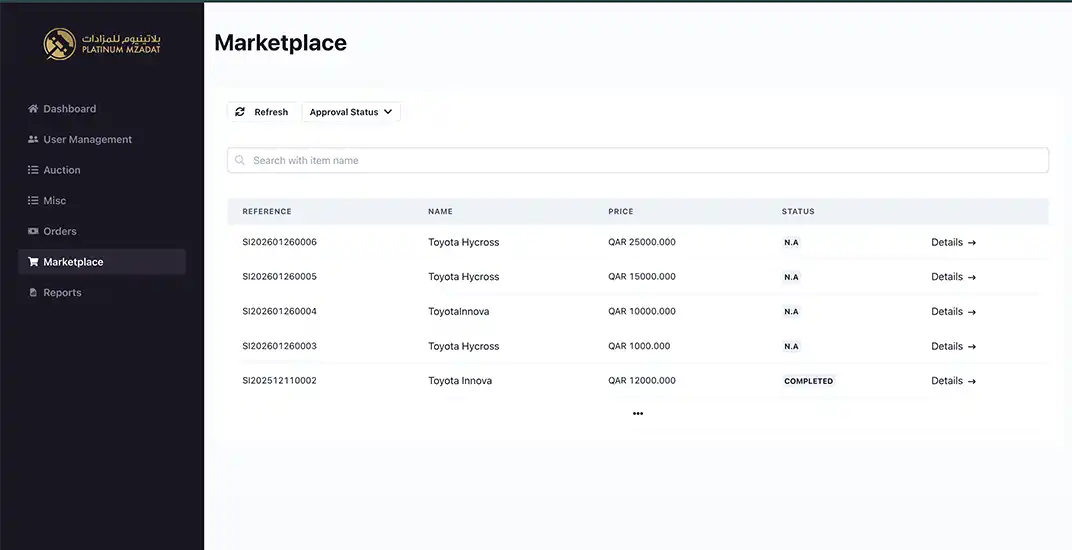Focus the Search with item name field
The width and height of the screenshot is (1072, 550).
(x=640, y=160)
